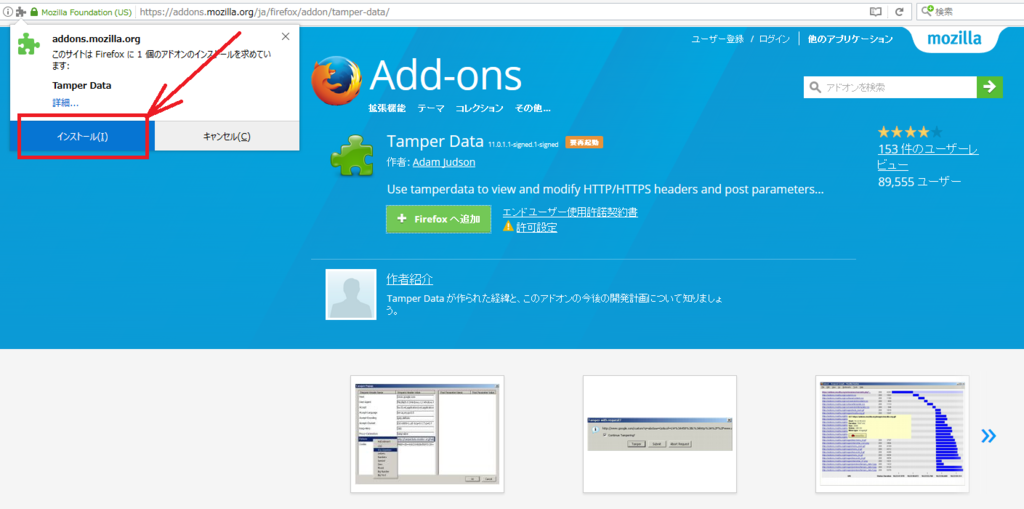
Task: Click the add to Firefox green button
Action: point(438,220)
